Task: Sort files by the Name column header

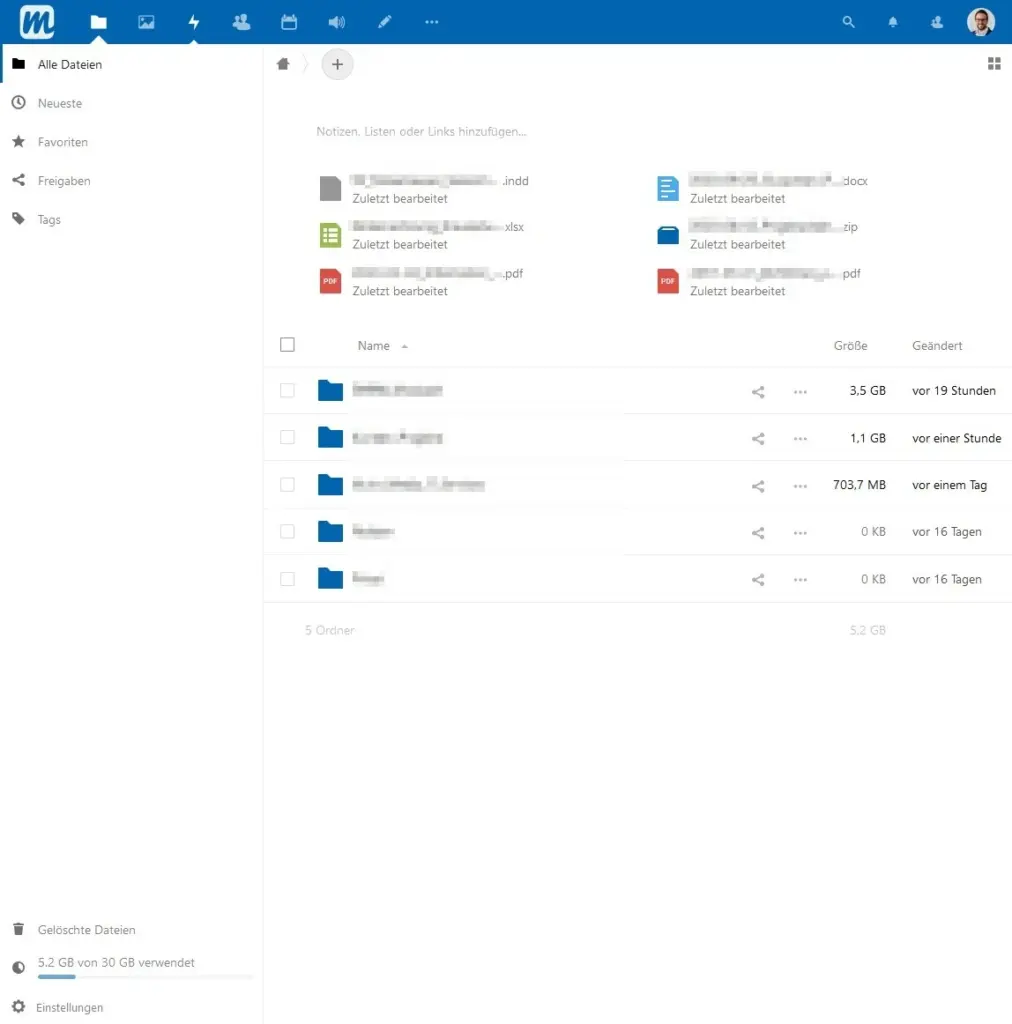Action: 374,346
